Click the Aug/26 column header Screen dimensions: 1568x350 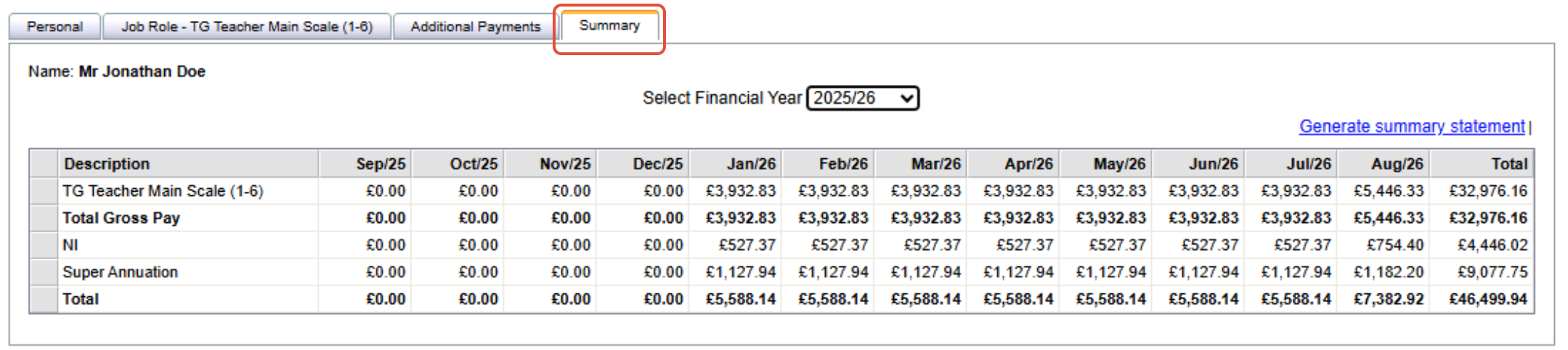(1397, 164)
